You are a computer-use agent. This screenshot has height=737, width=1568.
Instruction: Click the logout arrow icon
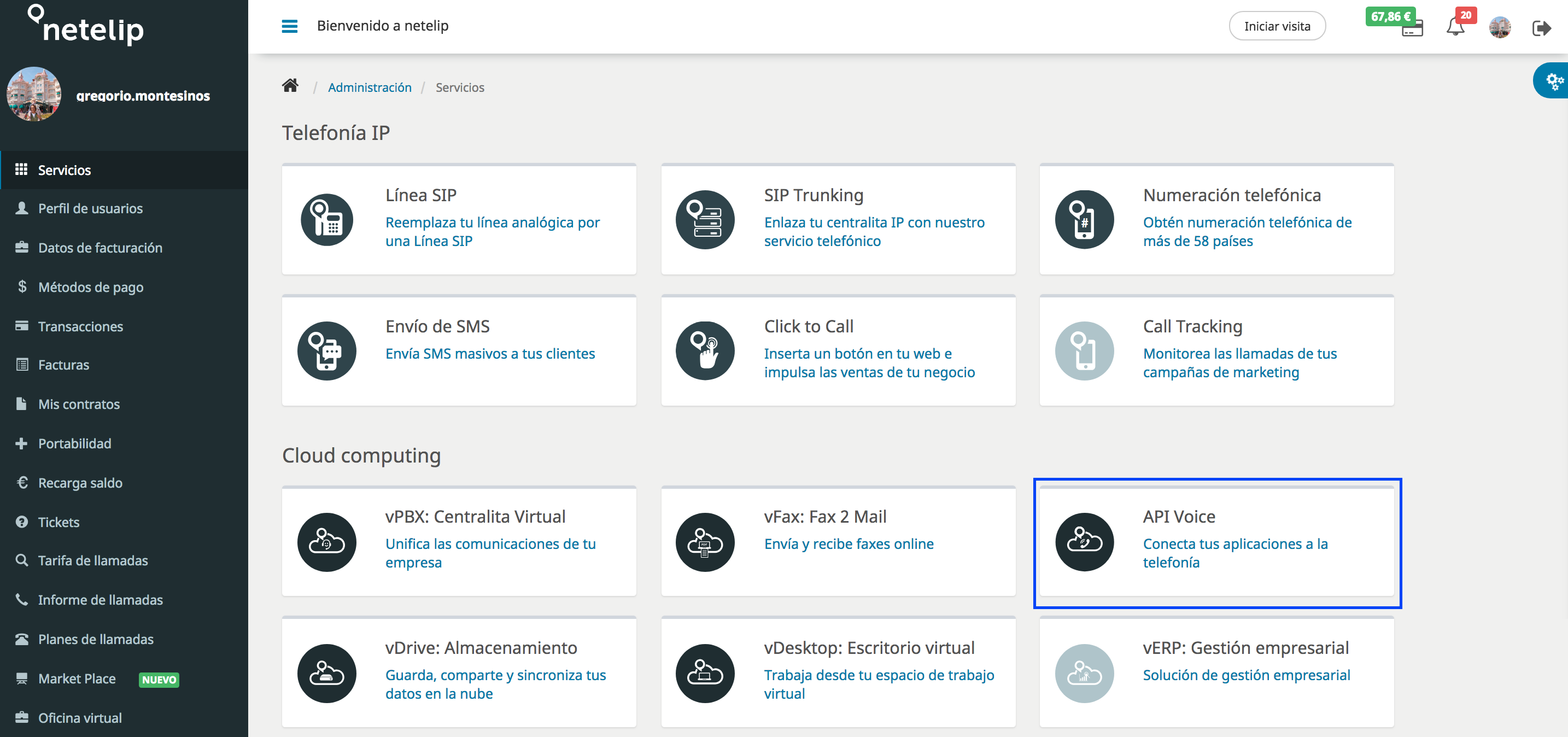point(1541,27)
